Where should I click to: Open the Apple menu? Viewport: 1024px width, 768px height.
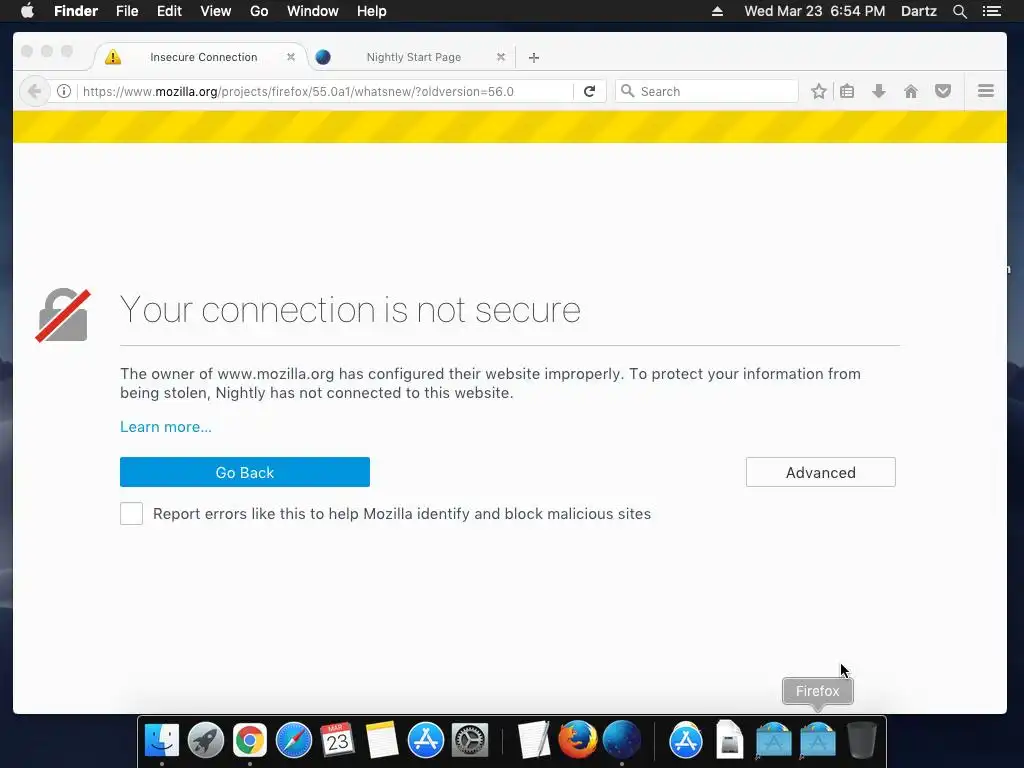click(x=27, y=11)
